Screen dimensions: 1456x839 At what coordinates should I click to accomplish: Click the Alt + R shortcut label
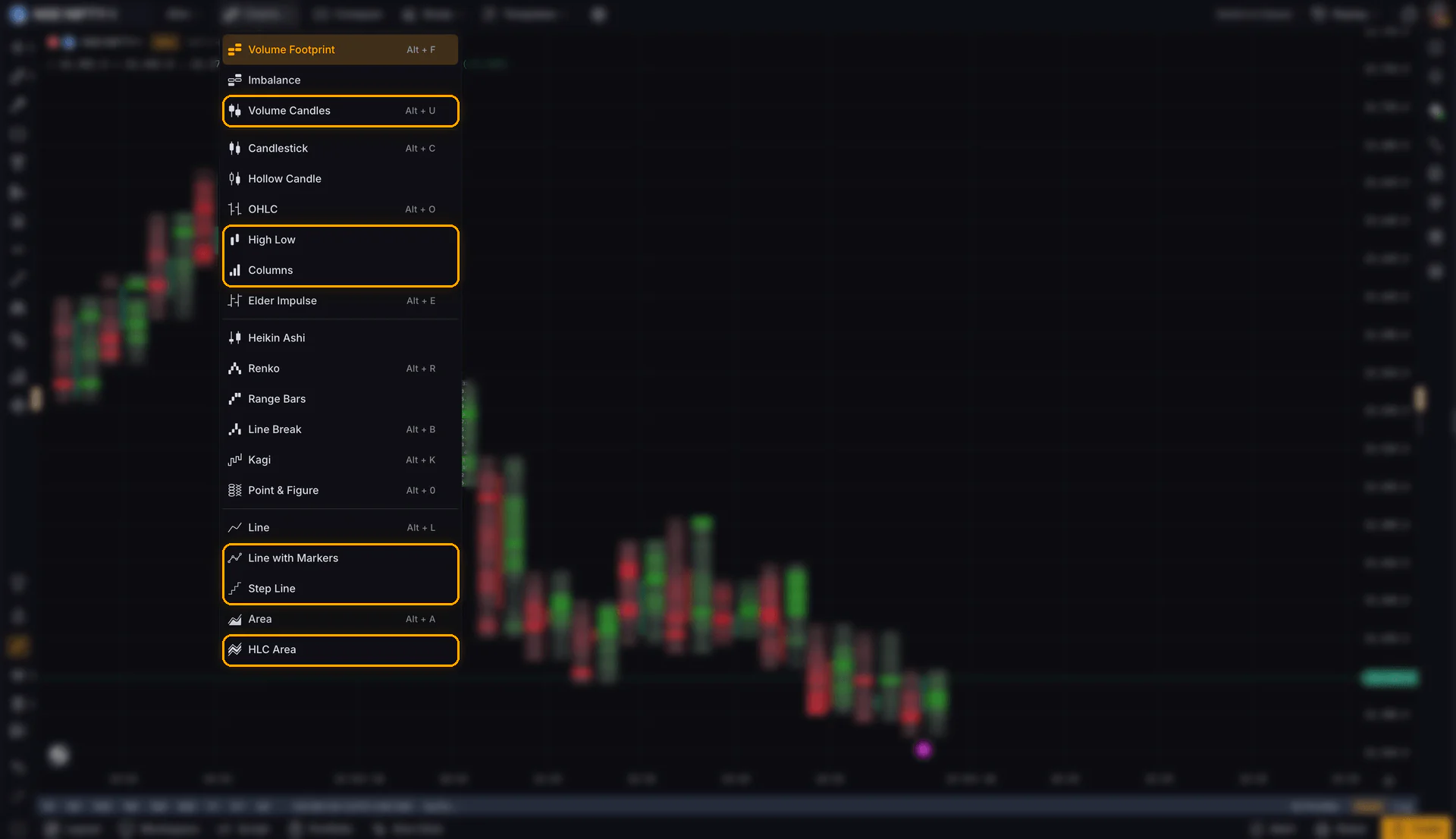coord(421,369)
